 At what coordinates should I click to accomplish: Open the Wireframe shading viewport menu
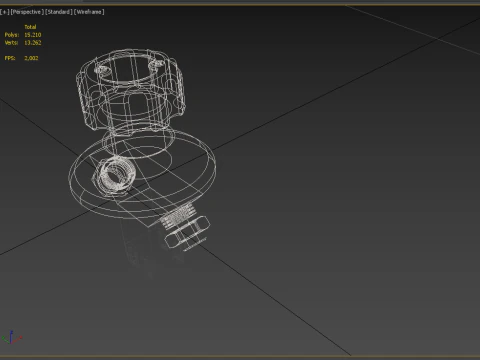tap(89, 12)
